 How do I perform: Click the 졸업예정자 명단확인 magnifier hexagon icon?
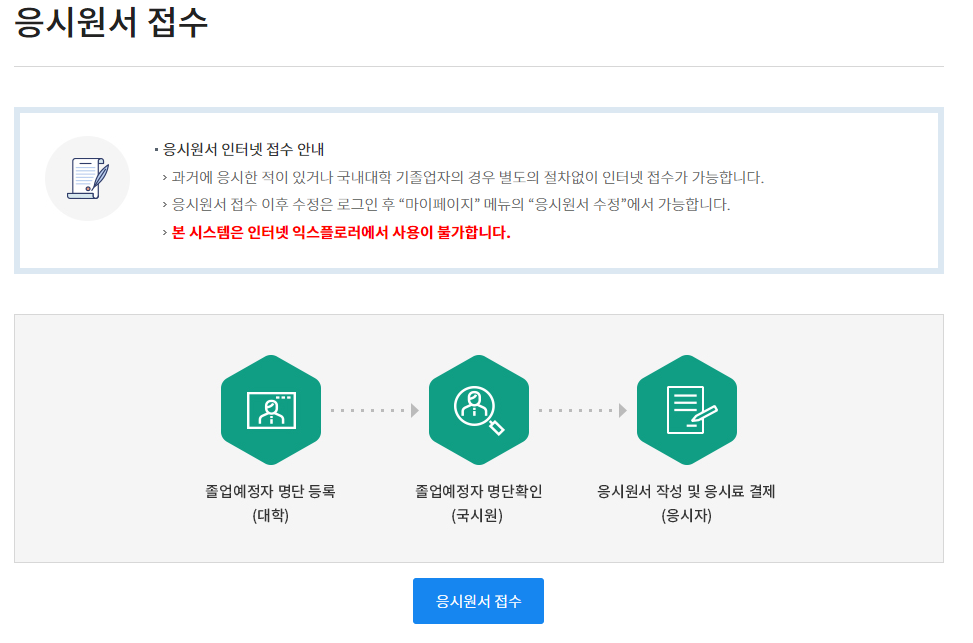tap(478, 410)
